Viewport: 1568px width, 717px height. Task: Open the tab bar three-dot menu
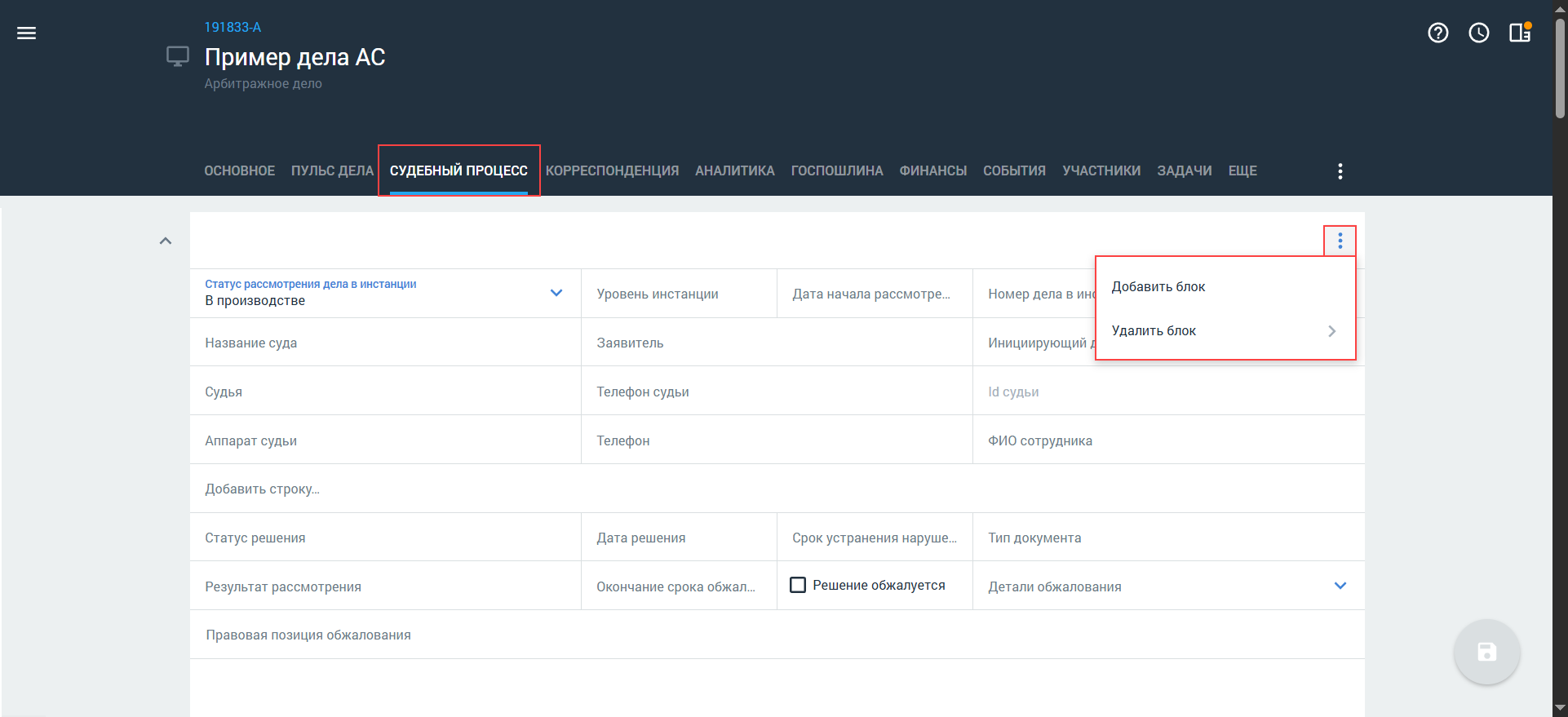(x=1340, y=171)
